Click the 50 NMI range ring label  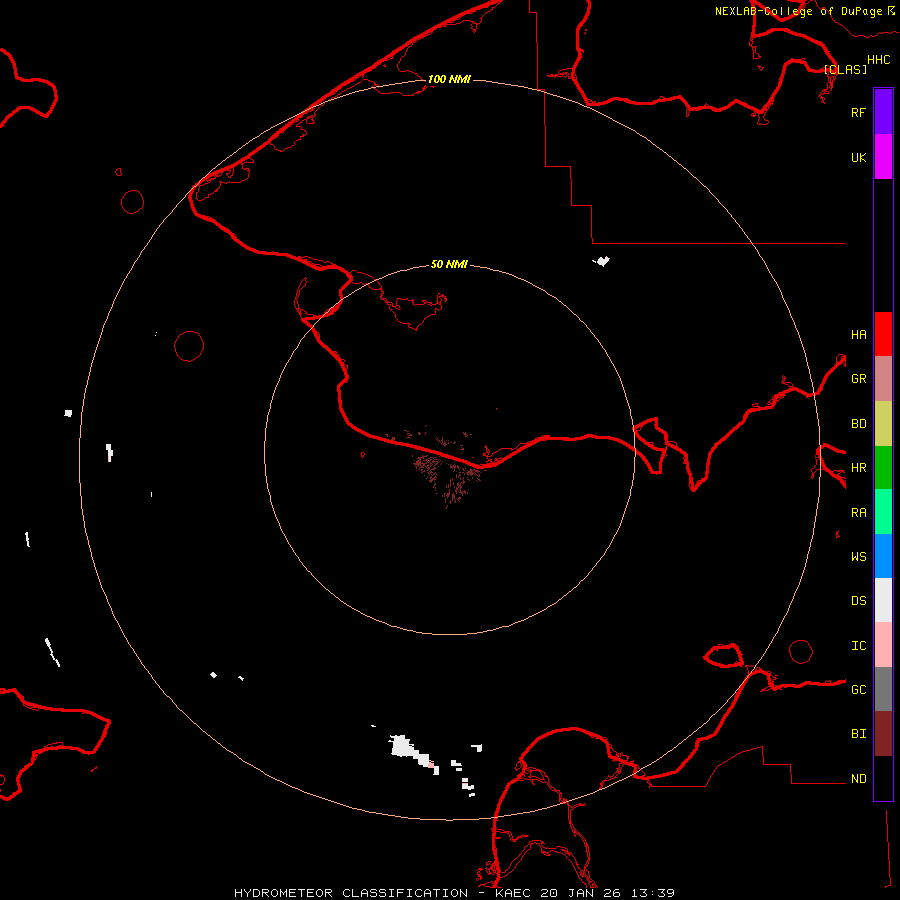point(449,264)
